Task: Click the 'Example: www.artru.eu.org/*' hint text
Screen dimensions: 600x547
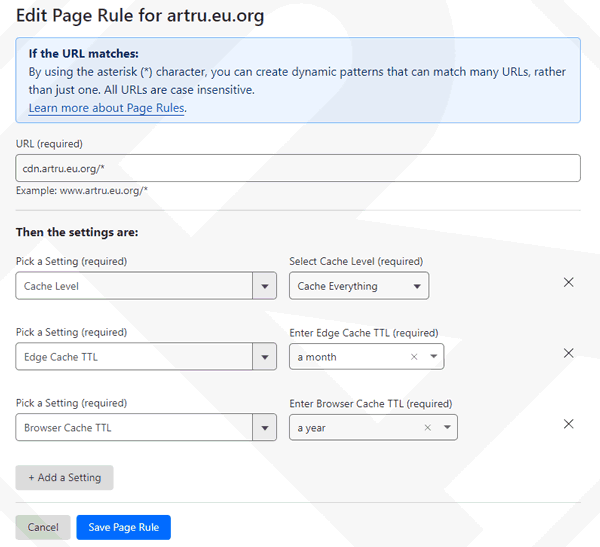Action: coord(82,190)
